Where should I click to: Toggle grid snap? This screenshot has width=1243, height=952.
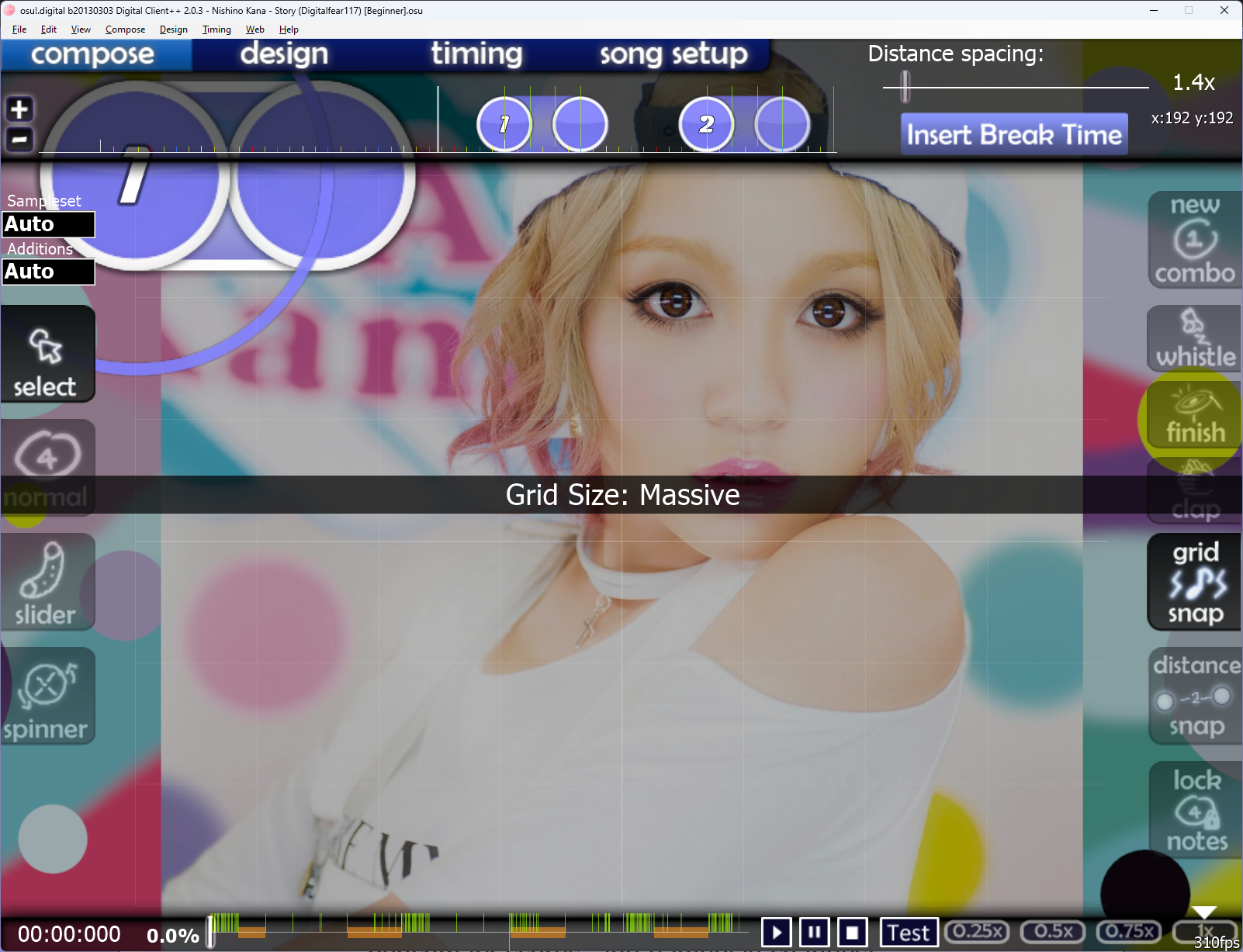click(1194, 583)
